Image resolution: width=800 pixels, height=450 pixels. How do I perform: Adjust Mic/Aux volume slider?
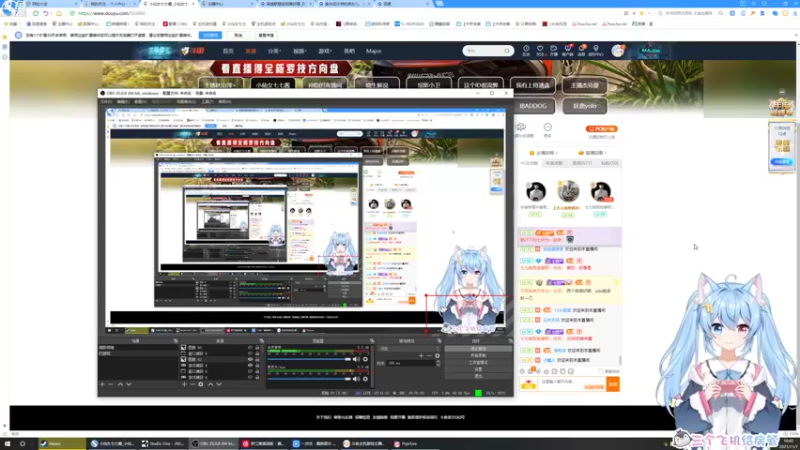[x=309, y=379]
